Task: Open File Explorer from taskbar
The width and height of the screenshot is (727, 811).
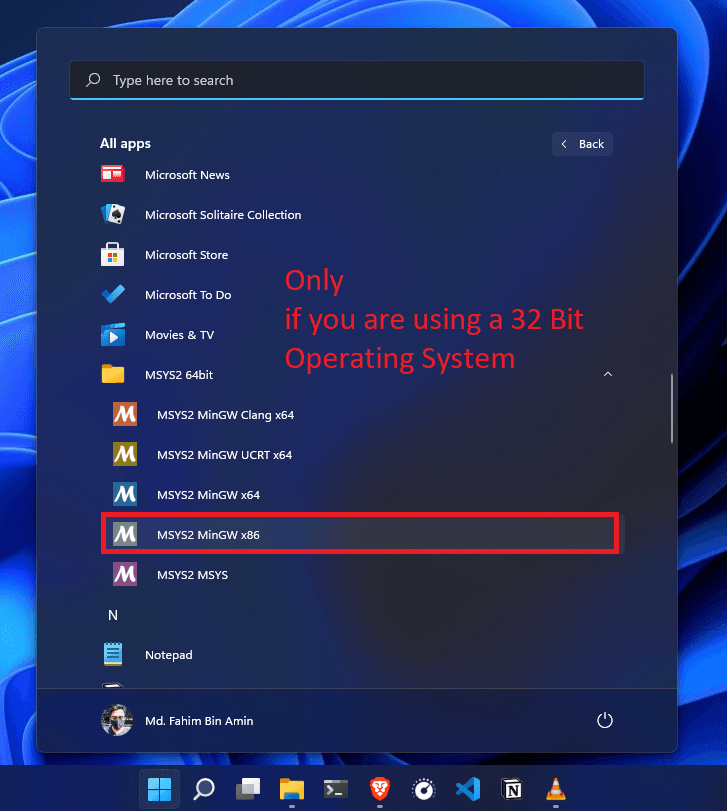Action: 292,789
